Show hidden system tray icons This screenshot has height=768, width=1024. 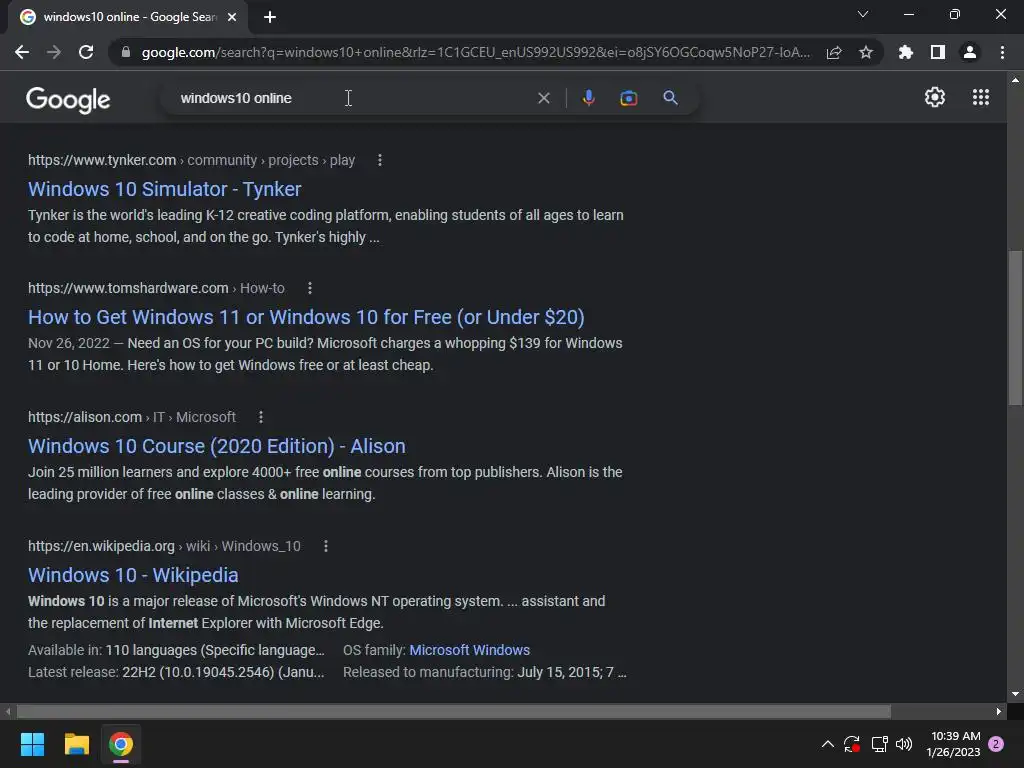(827, 744)
